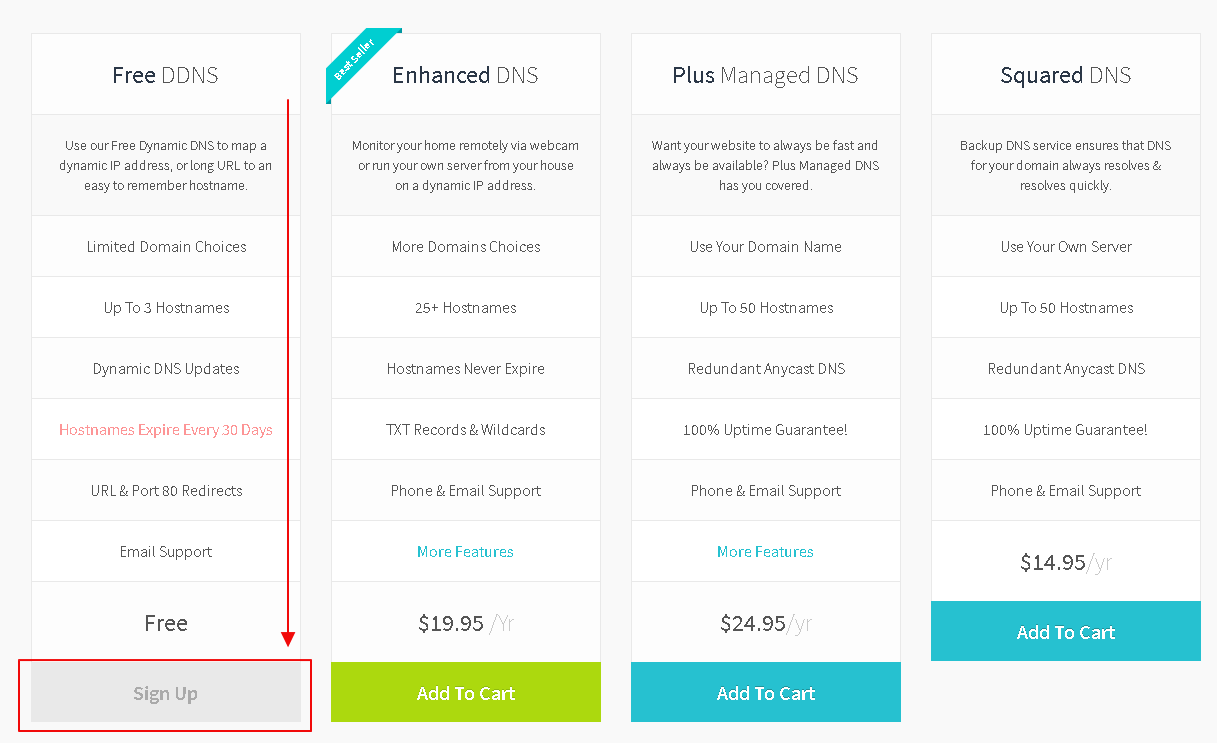Open More Features under Plus Managed DNS
The image size is (1217, 743).
pyautogui.click(x=766, y=552)
